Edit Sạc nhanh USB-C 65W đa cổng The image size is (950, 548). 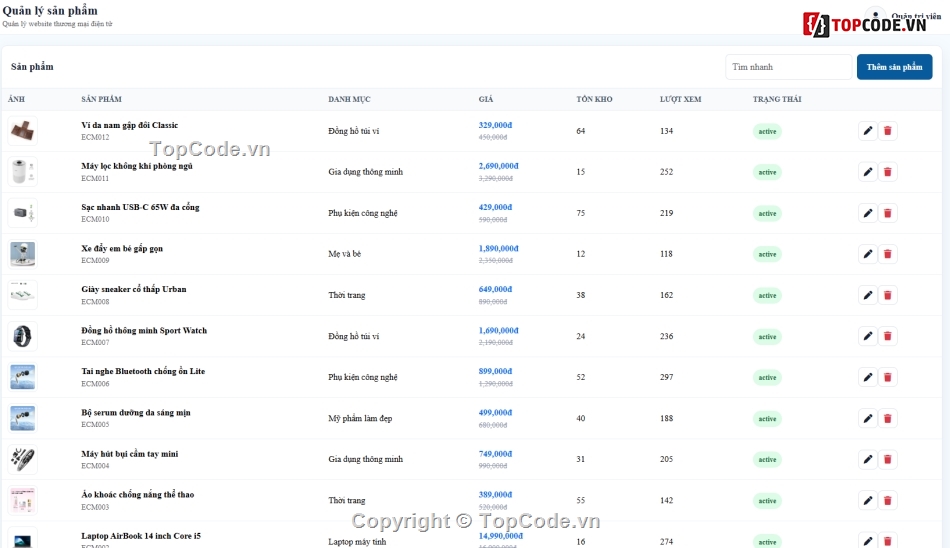coord(868,213)
